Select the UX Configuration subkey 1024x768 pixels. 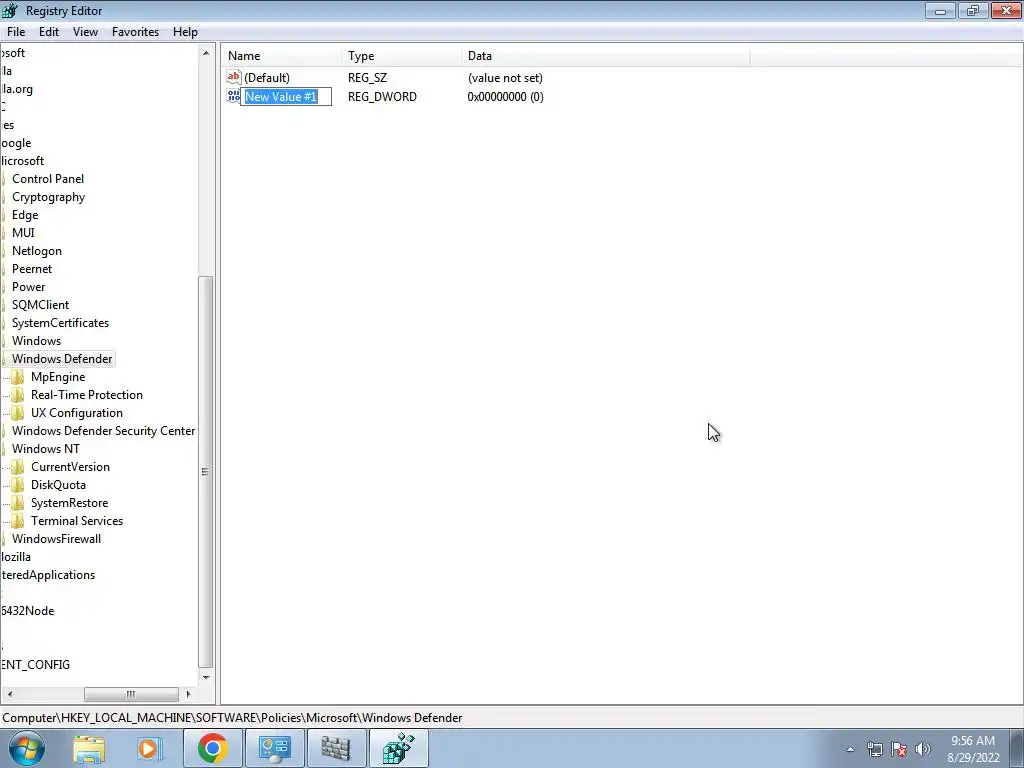(76, 413)
